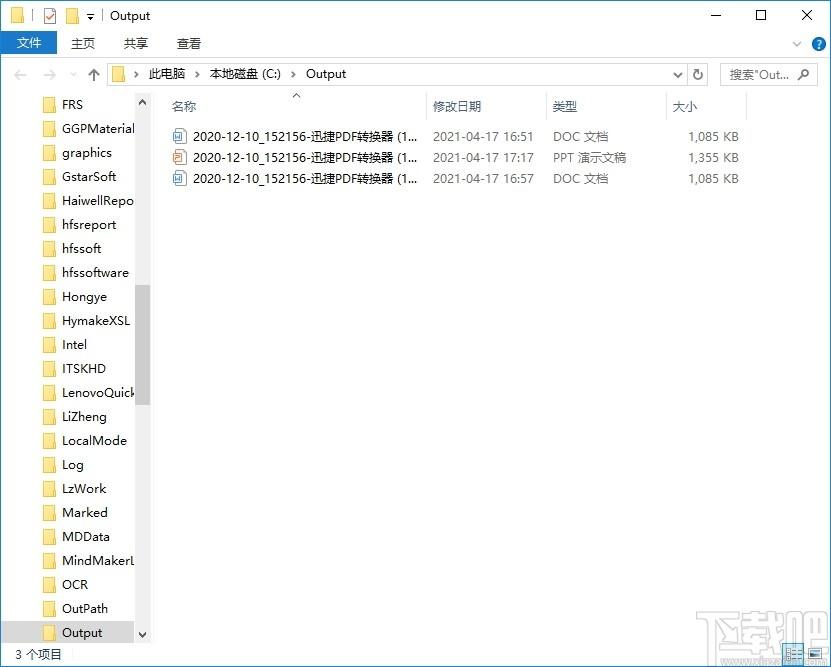Viewport: 831px width, 667px height.
Task: Click the Forward navigation arrow
Action: point(50,75)
